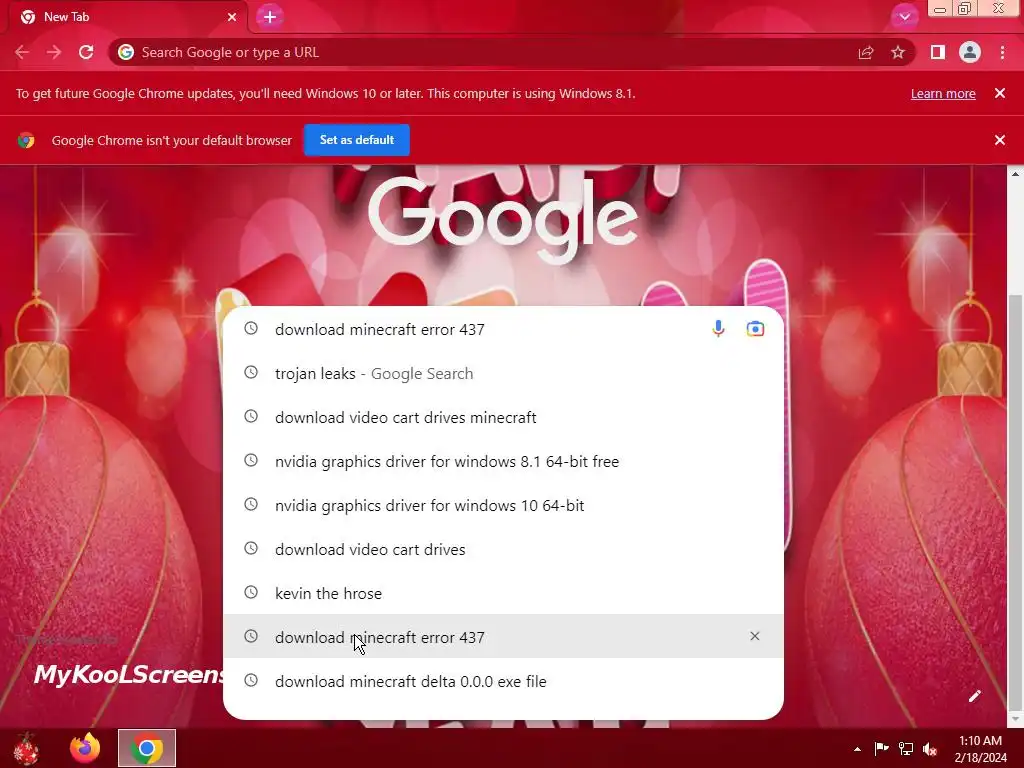This screenshot has width=1024, height=768.
Task: Select suggestion trojan leaks - Google Search
Action: [503, 374]
